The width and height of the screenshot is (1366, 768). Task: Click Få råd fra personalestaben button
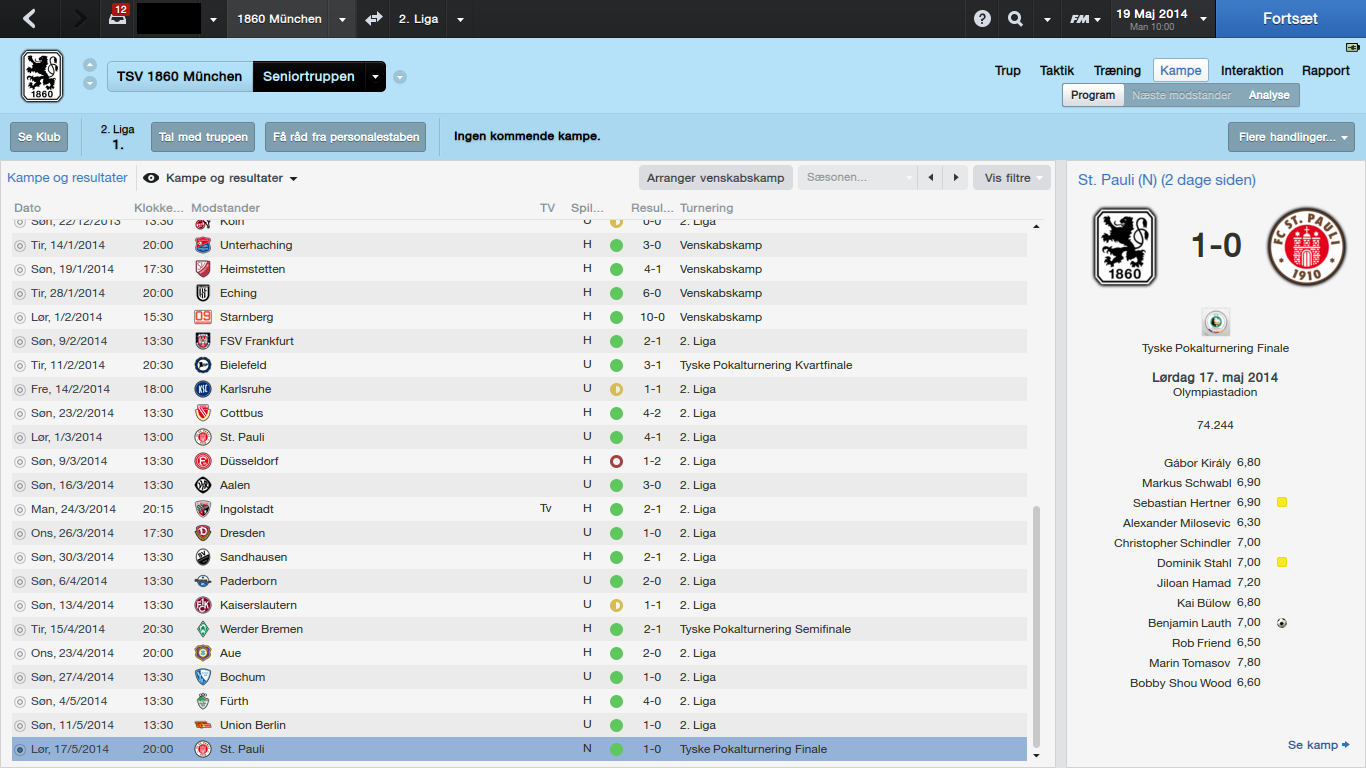(x=346, y=137)
